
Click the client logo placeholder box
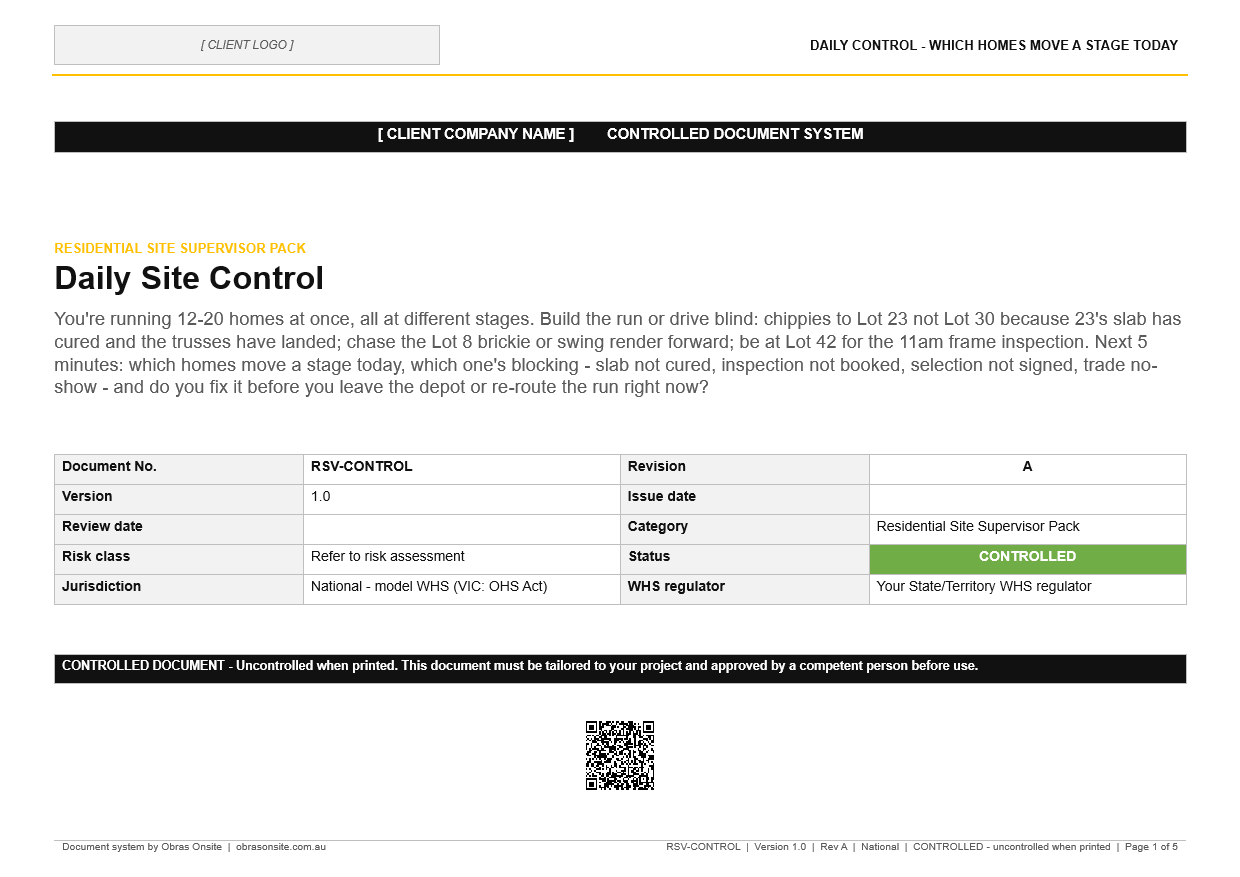(x=247, y=45)
